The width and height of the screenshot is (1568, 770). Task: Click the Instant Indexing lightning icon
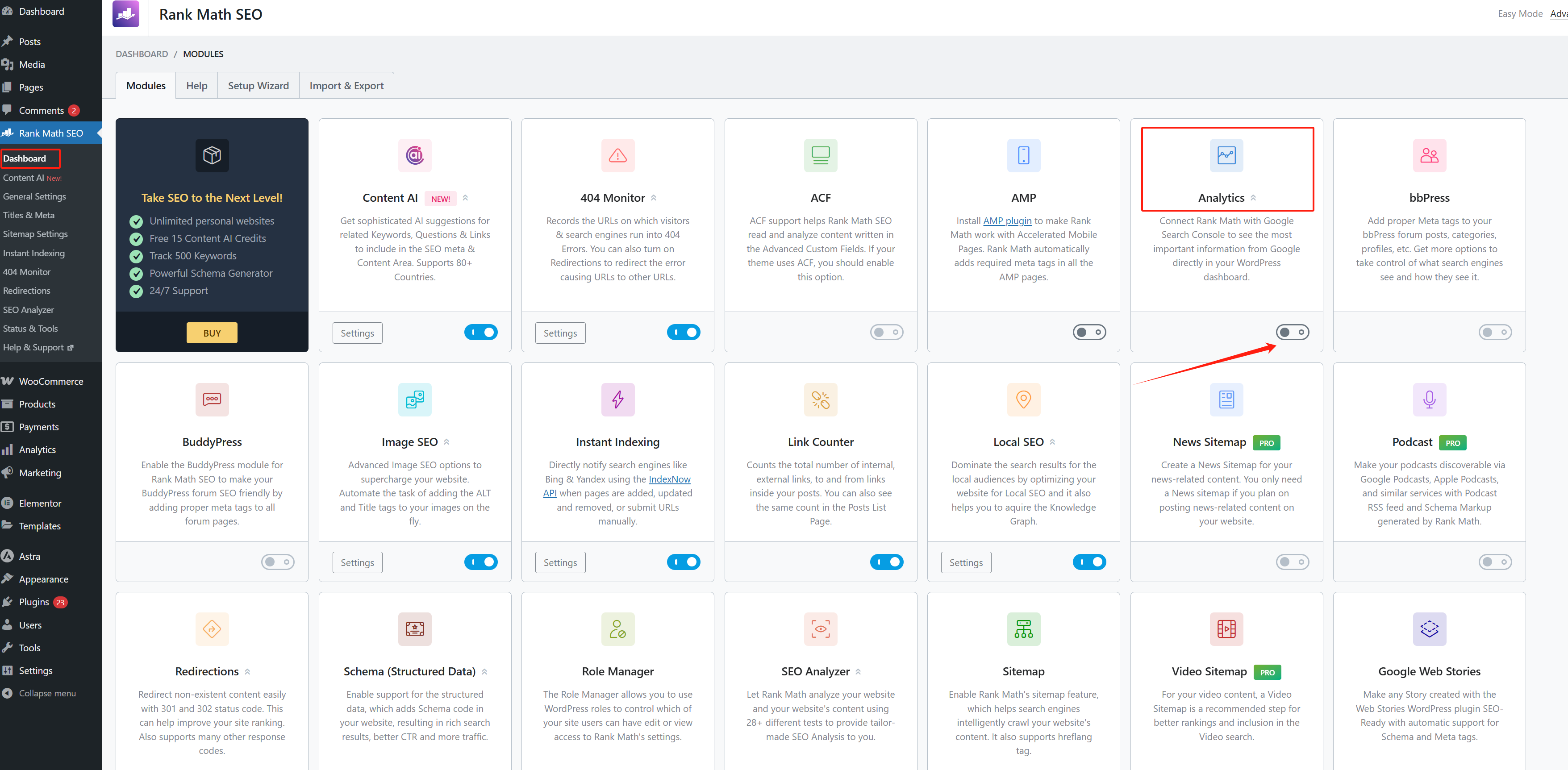pyautogui.click(x=617, y=400)
